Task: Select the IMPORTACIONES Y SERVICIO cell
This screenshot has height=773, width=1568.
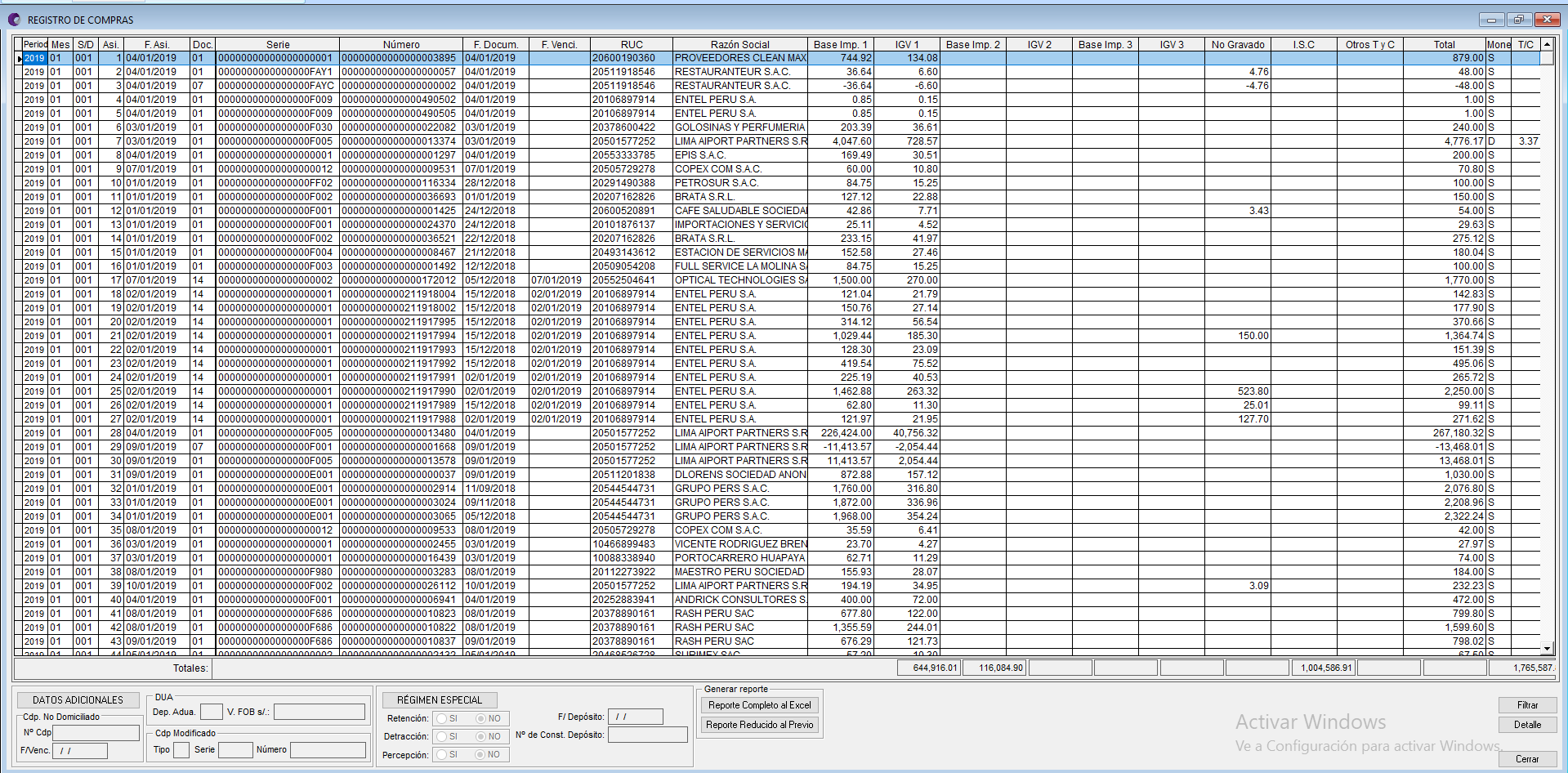Action: tap(740, 225)
